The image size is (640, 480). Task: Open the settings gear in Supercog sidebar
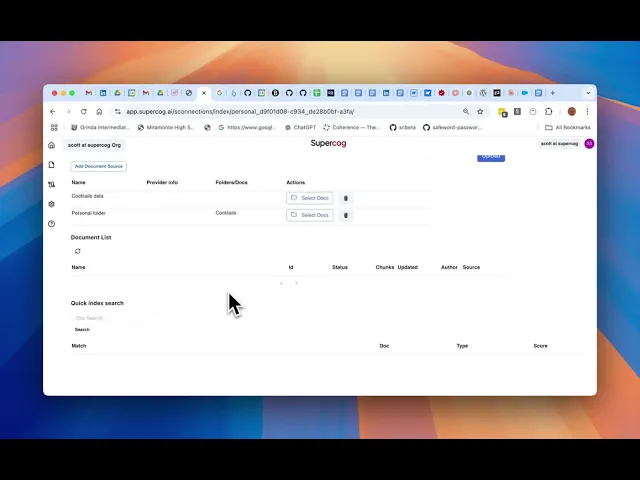[x=51, y=204]
